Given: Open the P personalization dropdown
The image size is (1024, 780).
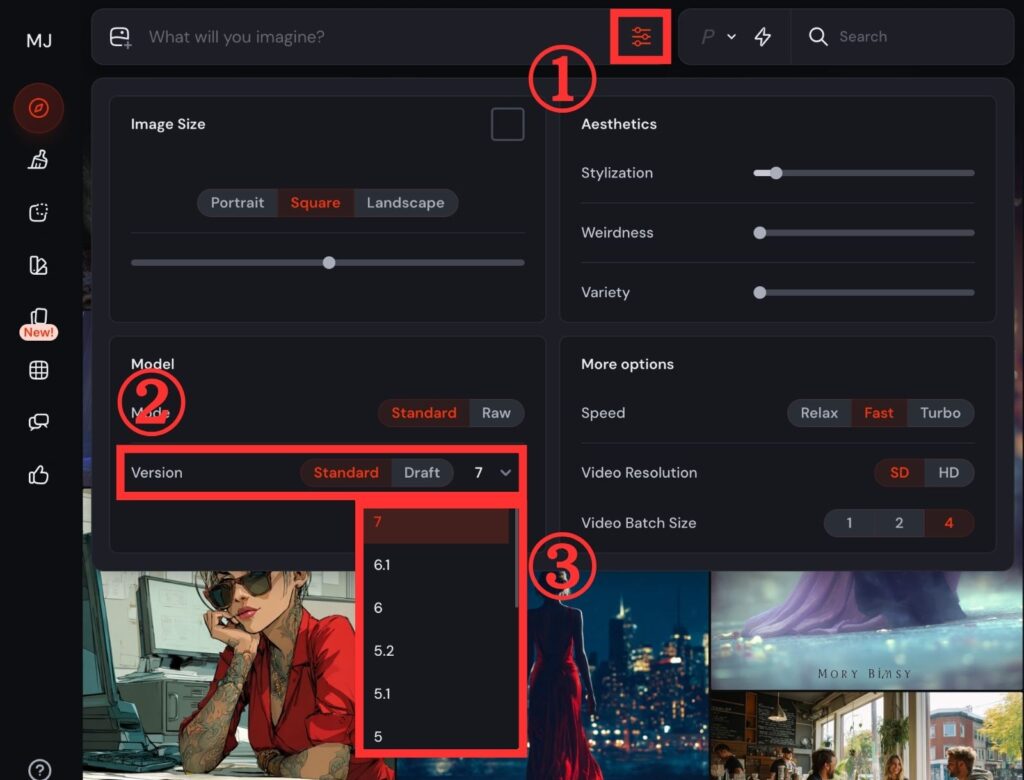Looking at the screenshot, I should (x=717, y=37).
